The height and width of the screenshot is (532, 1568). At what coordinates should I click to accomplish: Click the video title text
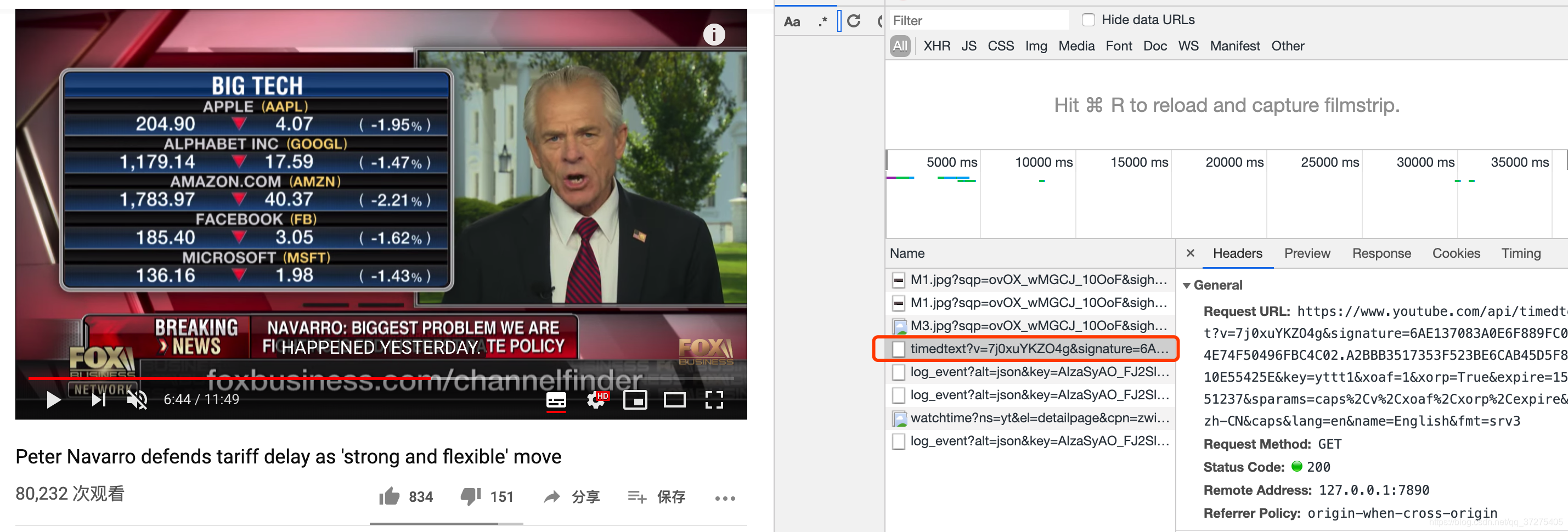coord(288,456)
